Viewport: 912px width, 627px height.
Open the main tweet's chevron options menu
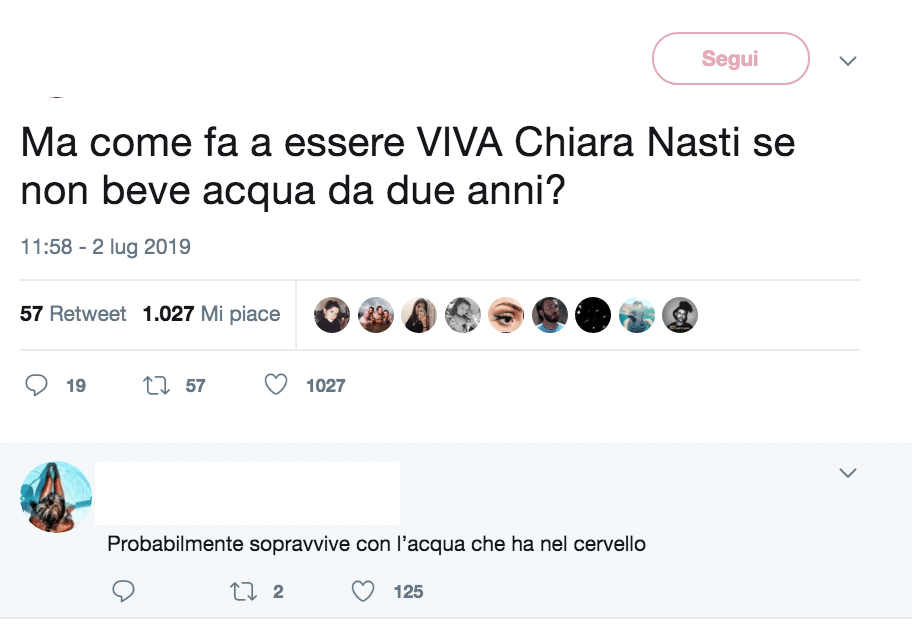(848, 61)
